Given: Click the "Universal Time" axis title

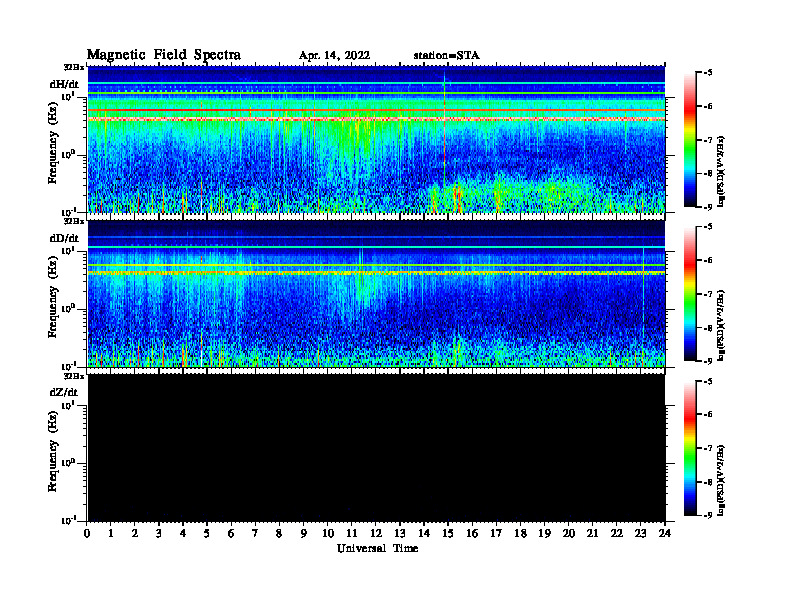Looking at the screenshot, I should (377, 548).
